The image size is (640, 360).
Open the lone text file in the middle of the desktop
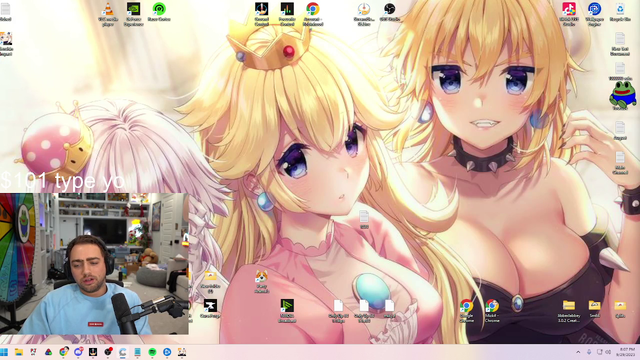(364, 219)
